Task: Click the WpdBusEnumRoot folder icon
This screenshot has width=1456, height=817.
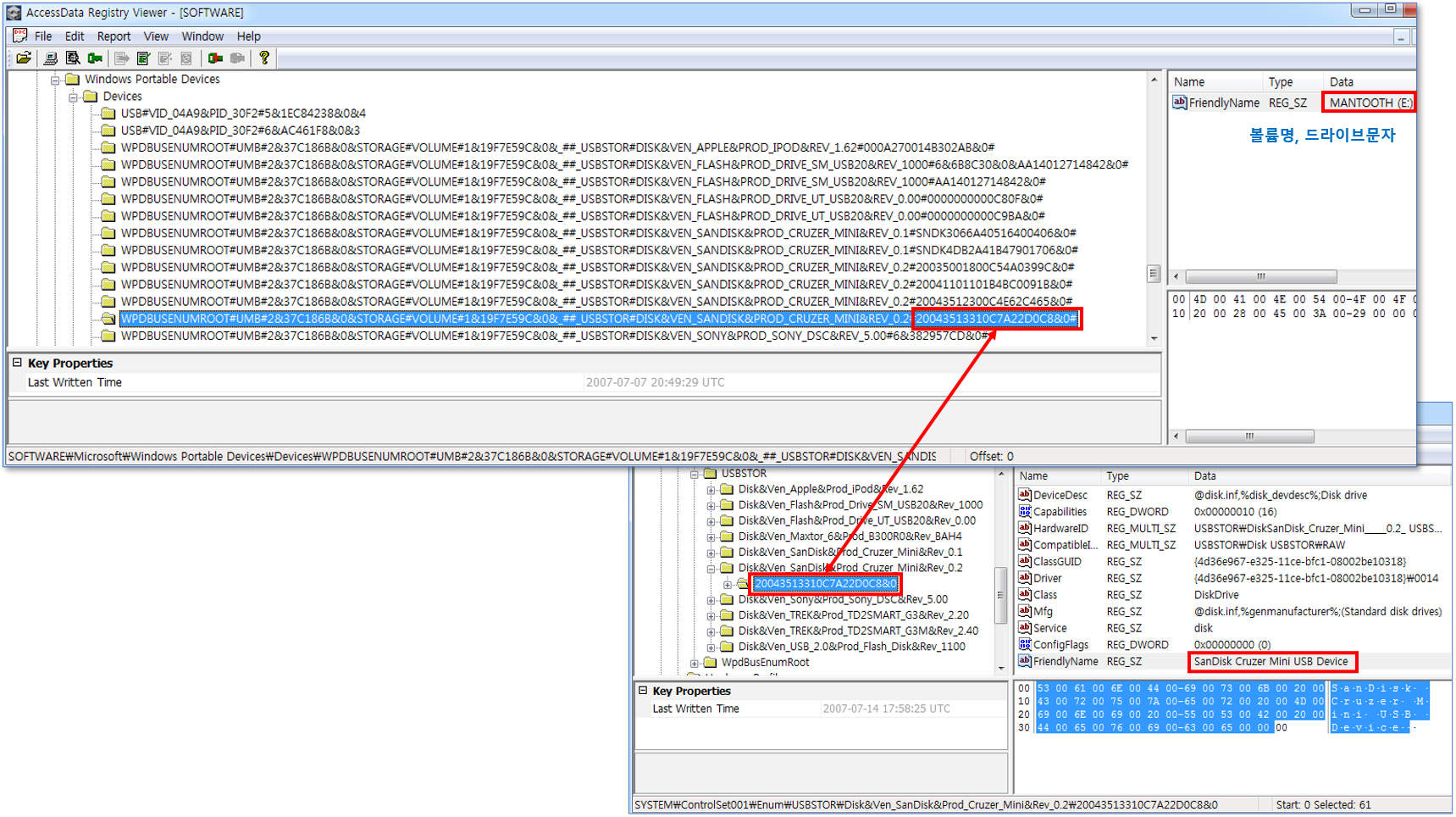Action: coord(711,662)
